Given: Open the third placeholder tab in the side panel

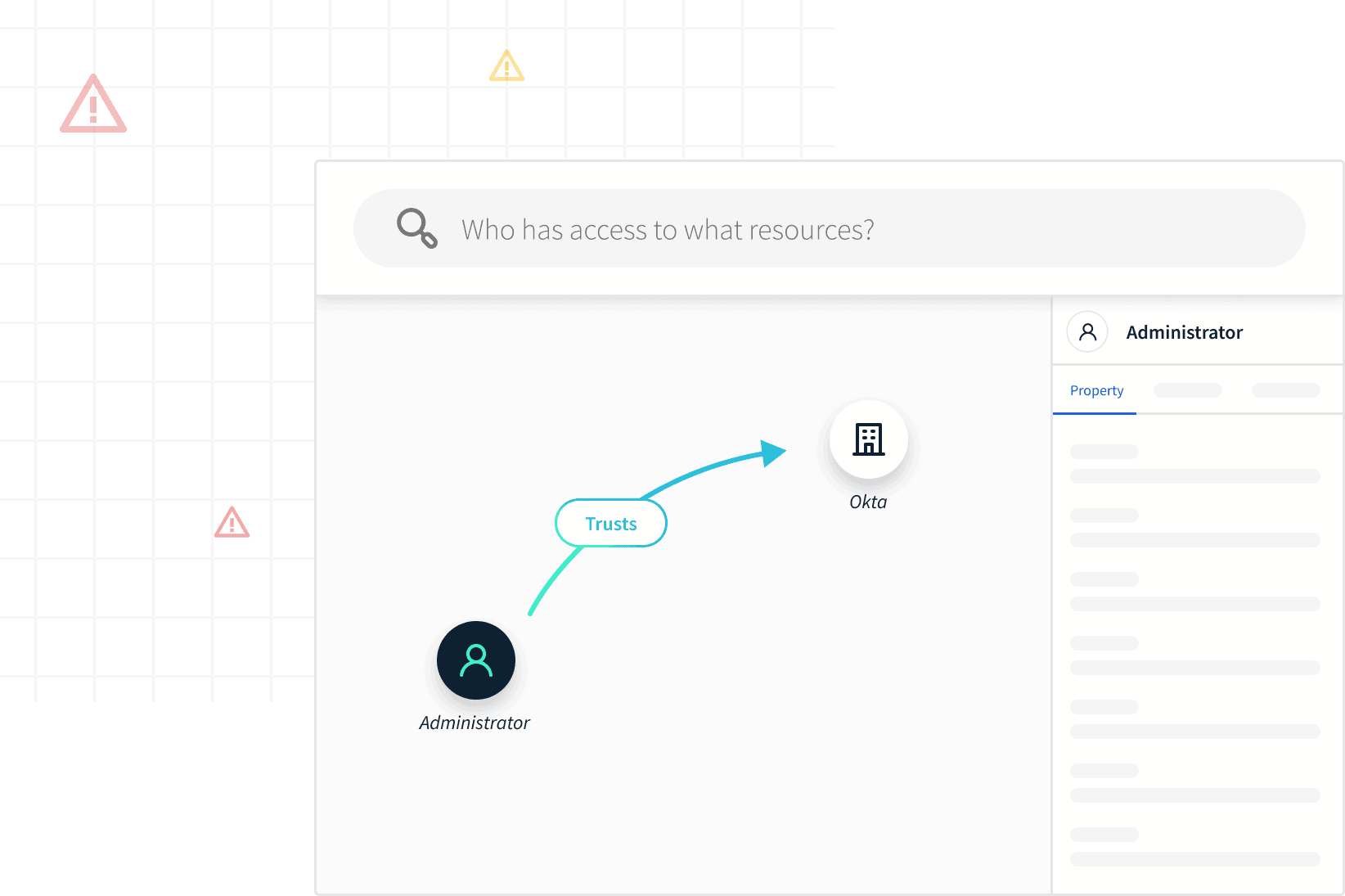Looking at the screenshot, I should [x=1286, y=390].
